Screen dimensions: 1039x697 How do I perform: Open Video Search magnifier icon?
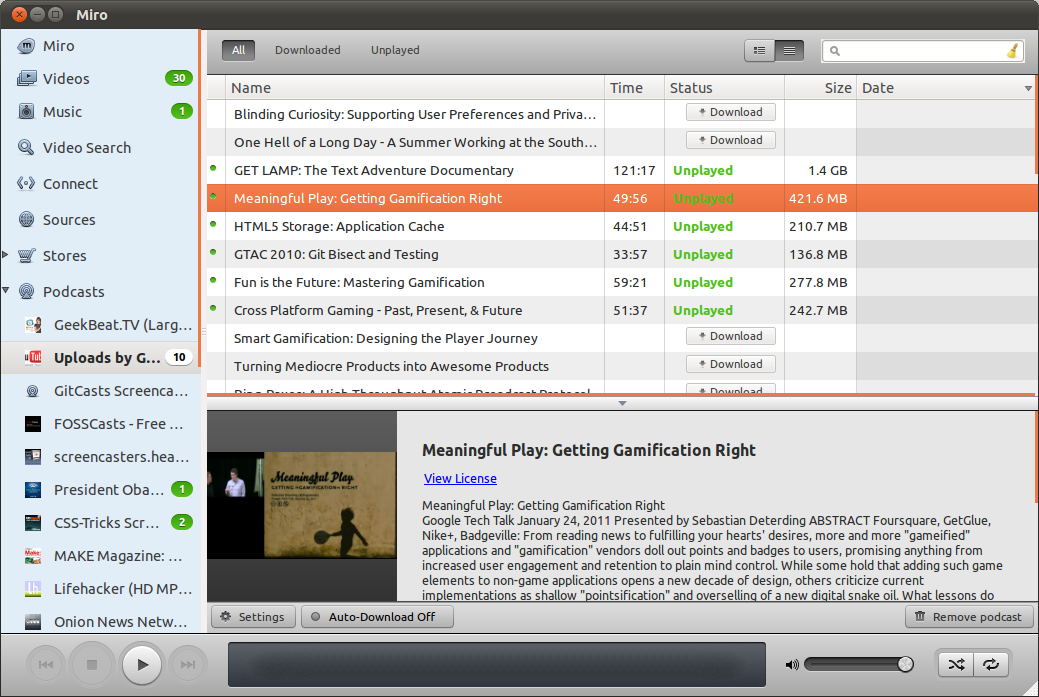pyautogui.click(x=26, y=147)
